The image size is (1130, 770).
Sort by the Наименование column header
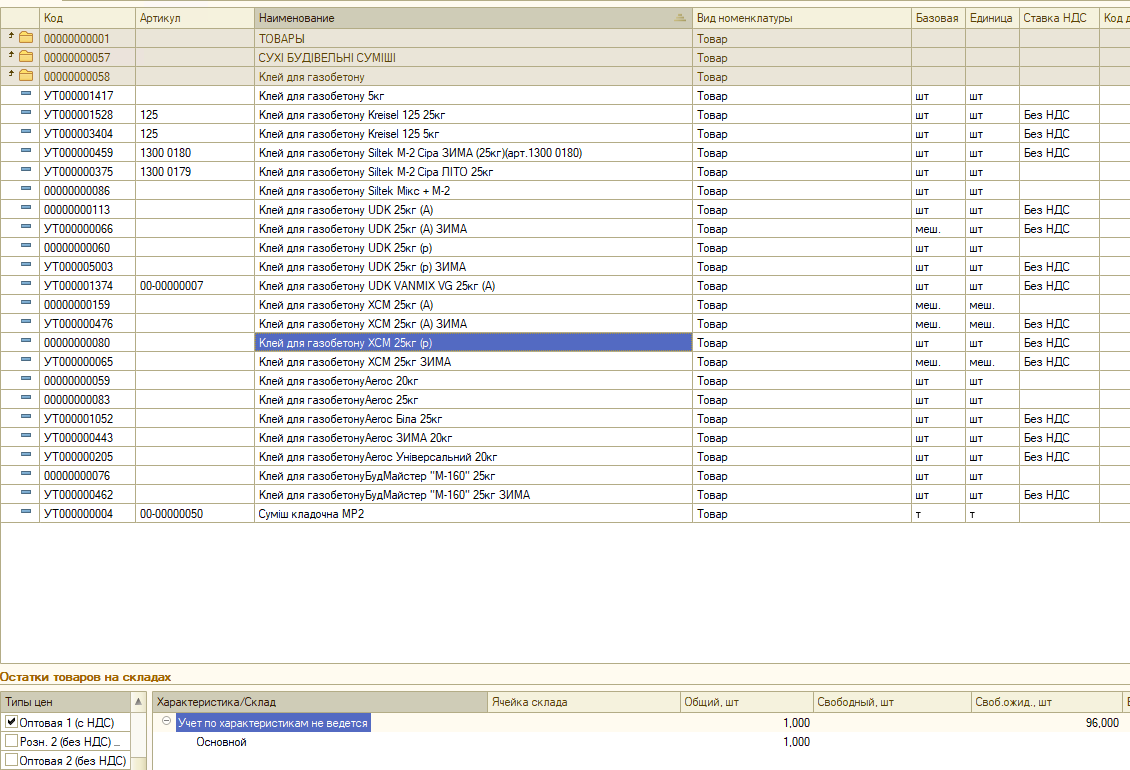pos(473,18)
